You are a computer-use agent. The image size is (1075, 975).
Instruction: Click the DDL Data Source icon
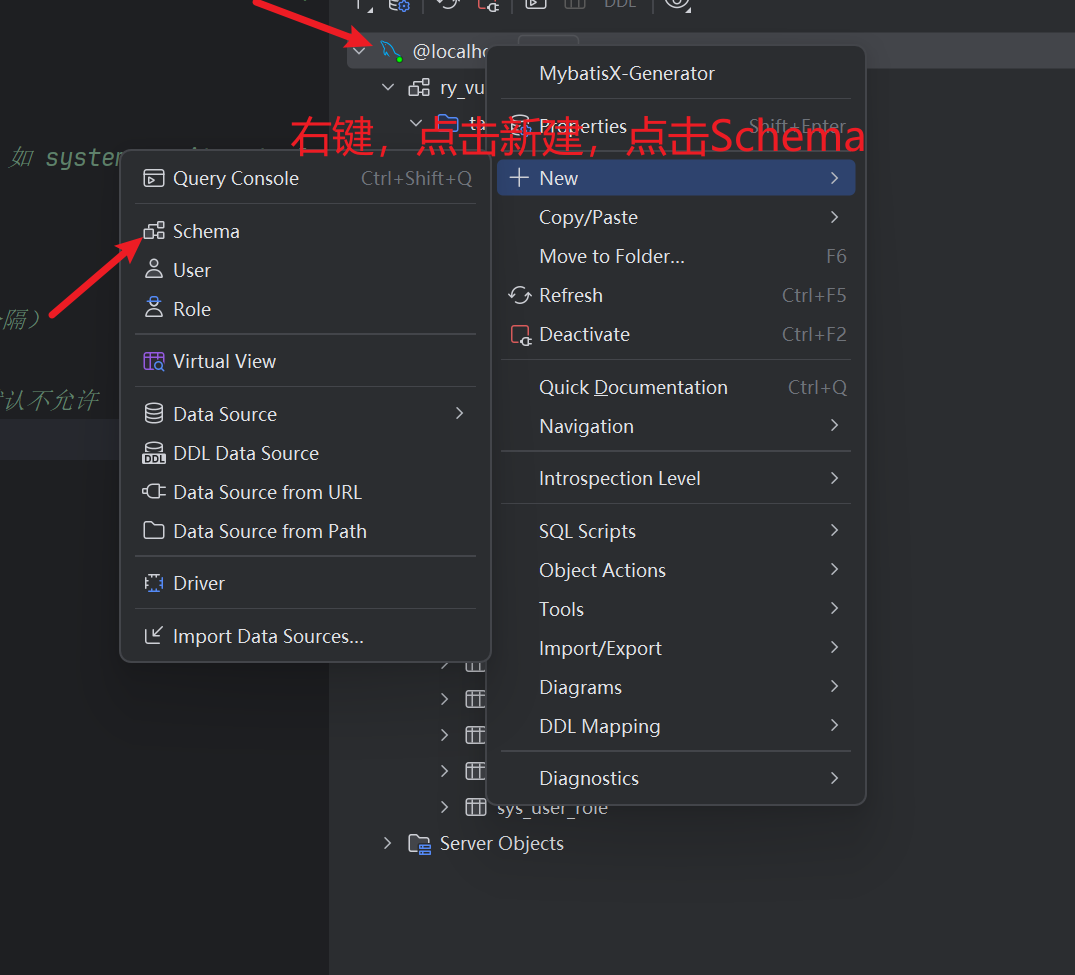[x=154, y=453]
